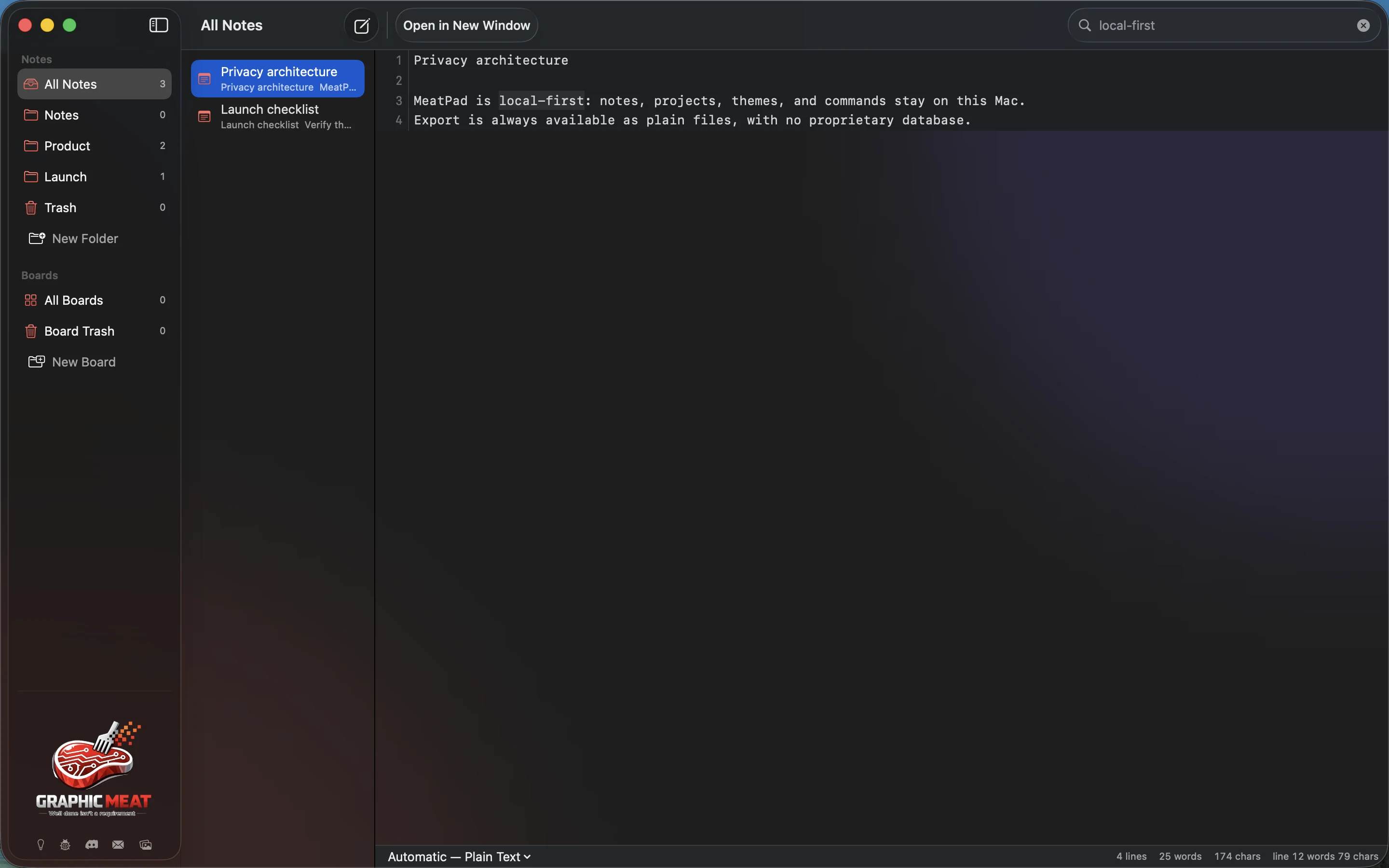
Task: Create a new note with compose icon
Action: pos(362,25)
